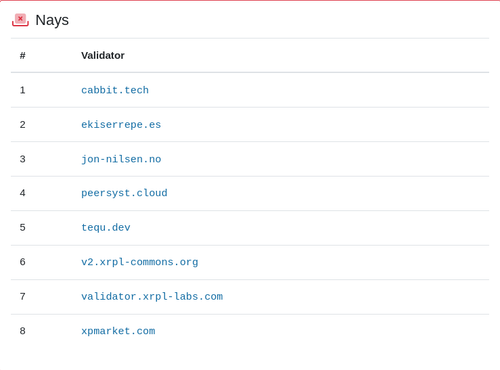Image resolution: width=500 pixels, height=370 pixels.
Task: Click the red Nays ballot box icon
Action: pos(20,20)
